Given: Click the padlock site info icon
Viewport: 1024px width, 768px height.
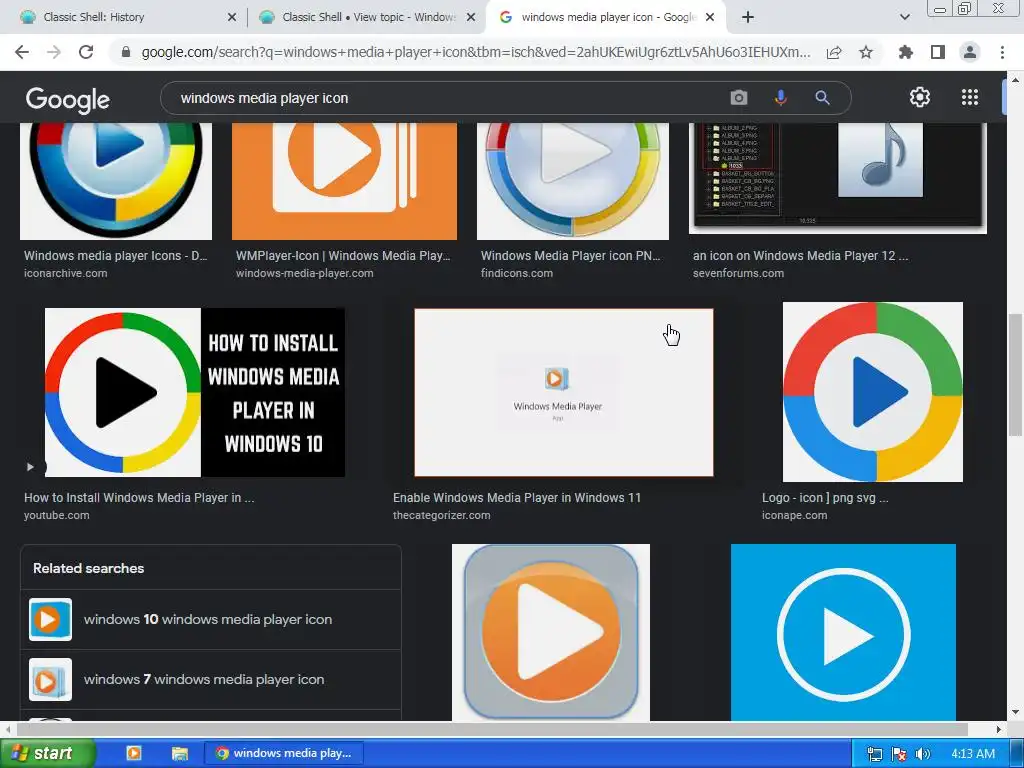Looking at the screenshot, I should (x=126, y=52).
